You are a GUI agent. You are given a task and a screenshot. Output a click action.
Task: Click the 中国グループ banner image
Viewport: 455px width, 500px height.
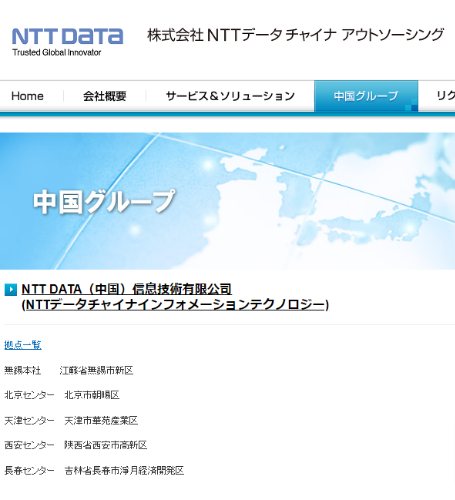point(227,201)
